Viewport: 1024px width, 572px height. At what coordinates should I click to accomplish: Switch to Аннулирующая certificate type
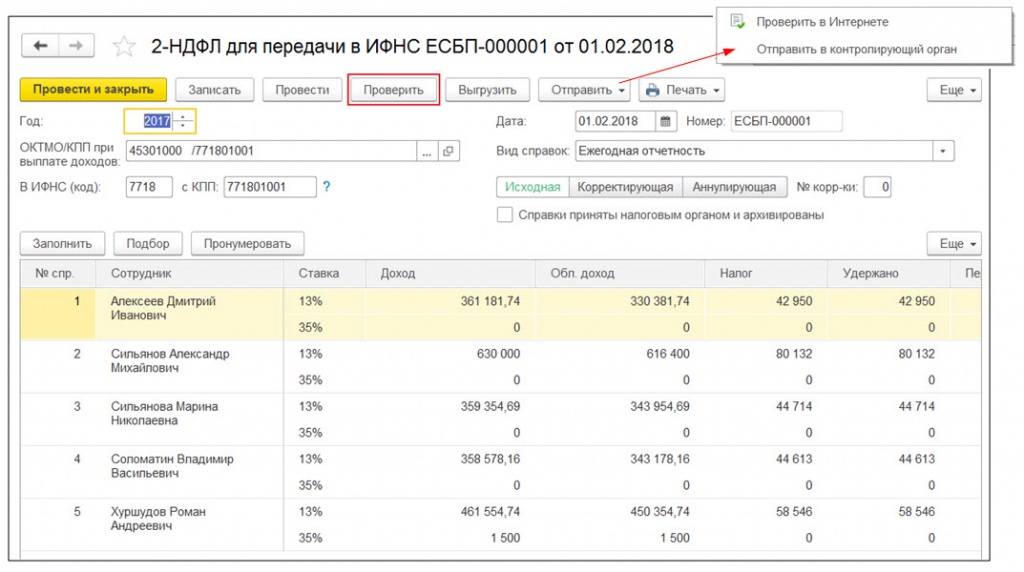733,187
